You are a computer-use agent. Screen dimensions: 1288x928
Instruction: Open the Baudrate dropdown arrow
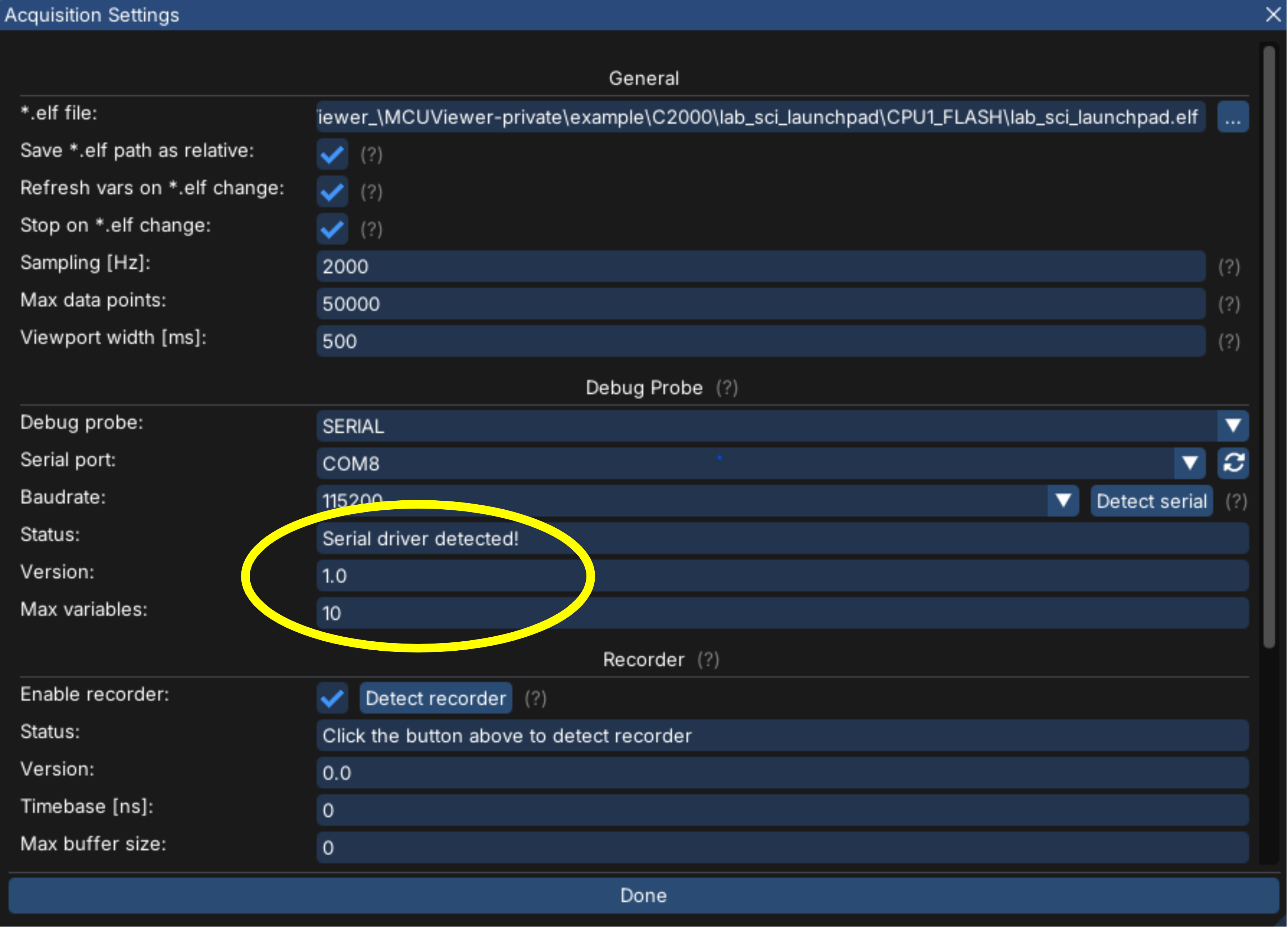[x=1062, y=501]
